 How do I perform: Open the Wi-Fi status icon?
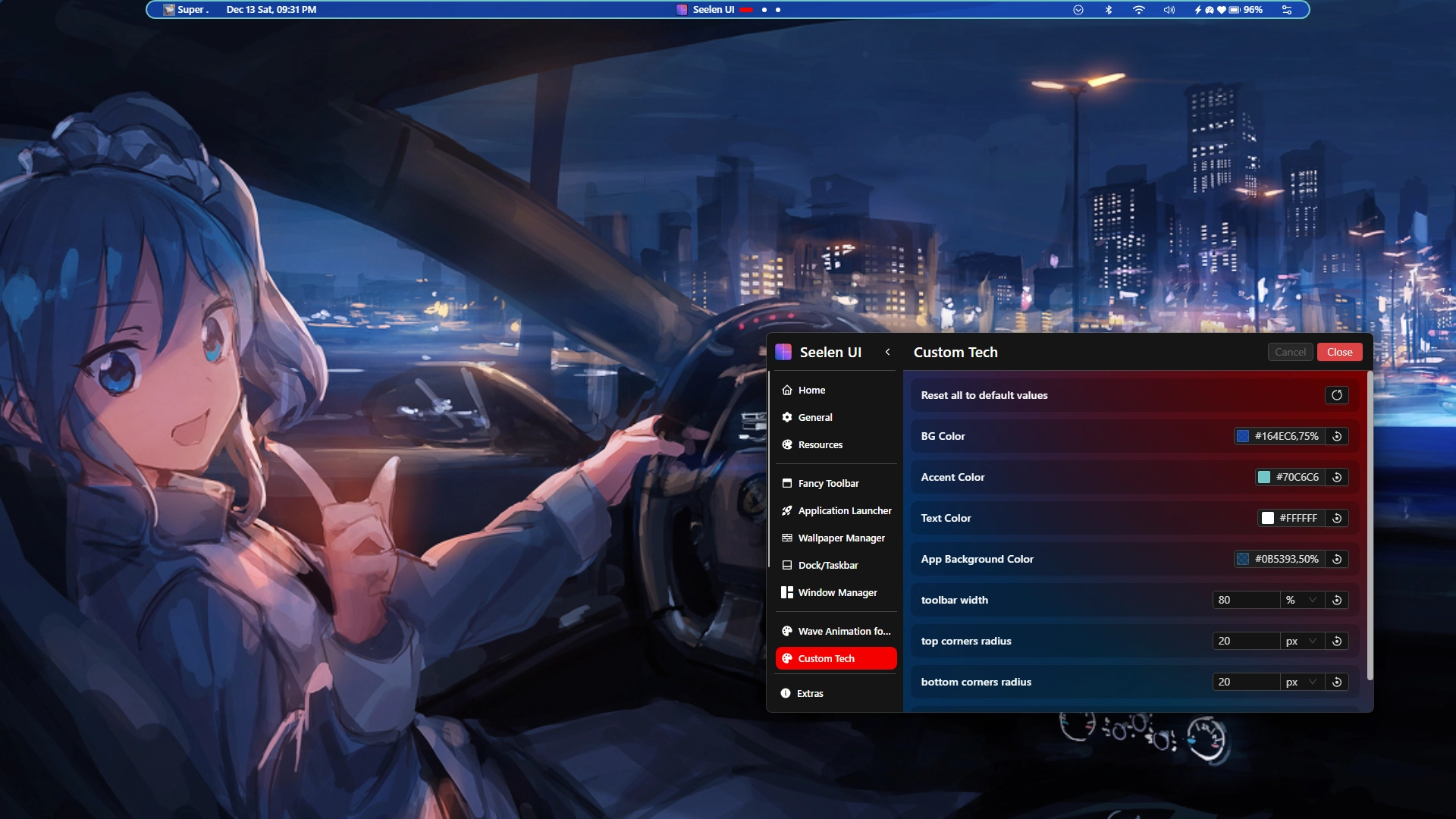pos(1138,10)
